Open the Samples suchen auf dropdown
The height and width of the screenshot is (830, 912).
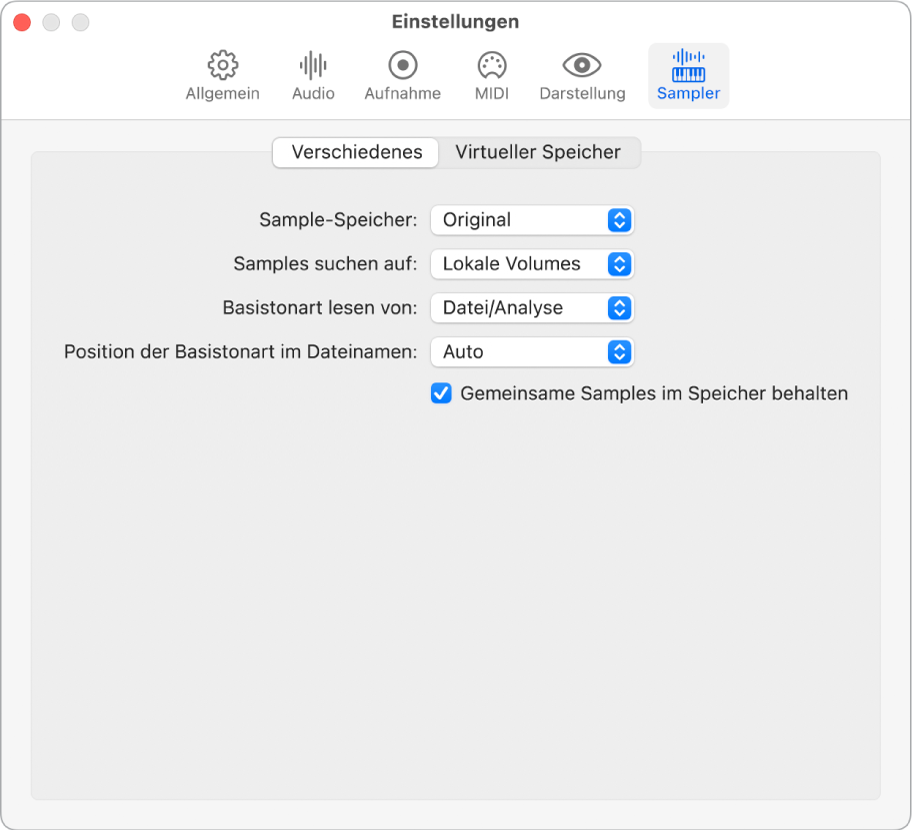[532, 264]
